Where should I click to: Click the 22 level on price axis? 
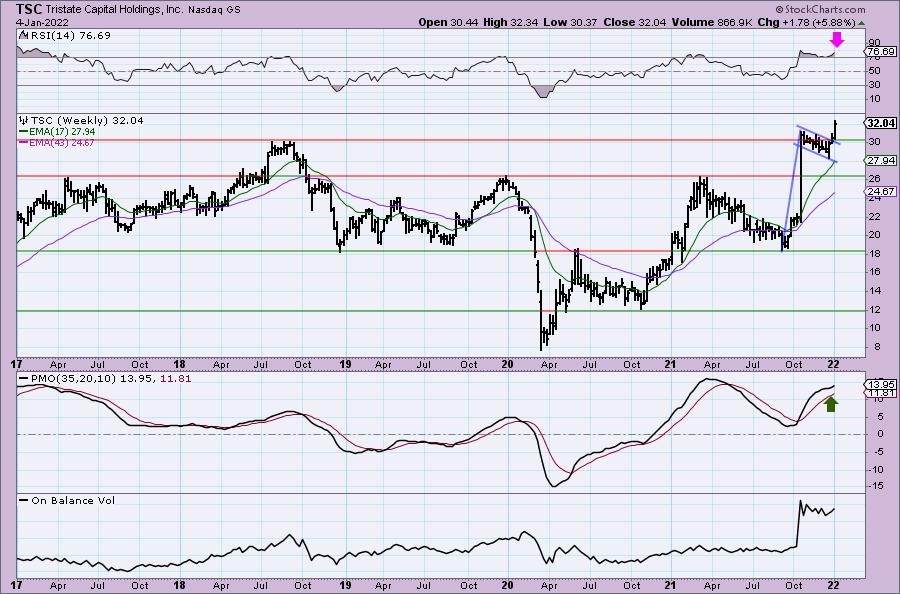(875, 216)
